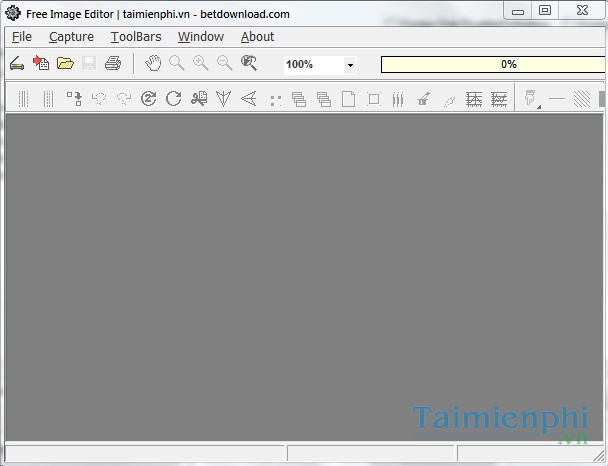This screenshot has height=466, width=608.
Task: Open the About menu
Action: click(257, 37)
